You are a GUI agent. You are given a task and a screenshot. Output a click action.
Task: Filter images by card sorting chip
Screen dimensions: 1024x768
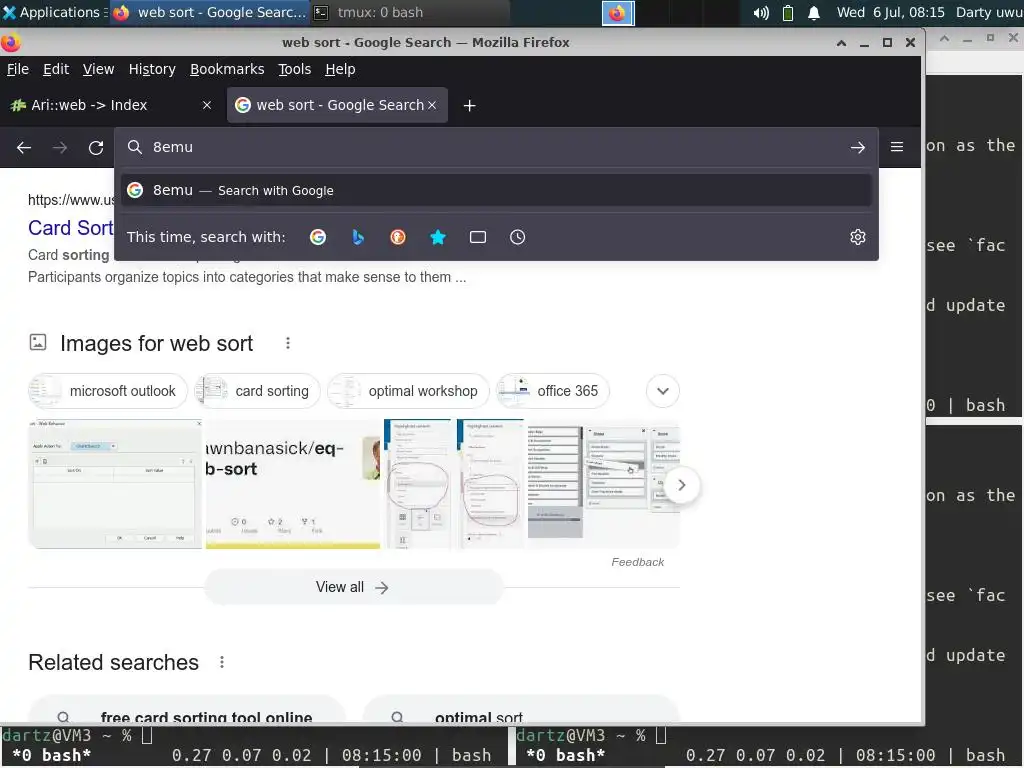(x=257, y=391)
